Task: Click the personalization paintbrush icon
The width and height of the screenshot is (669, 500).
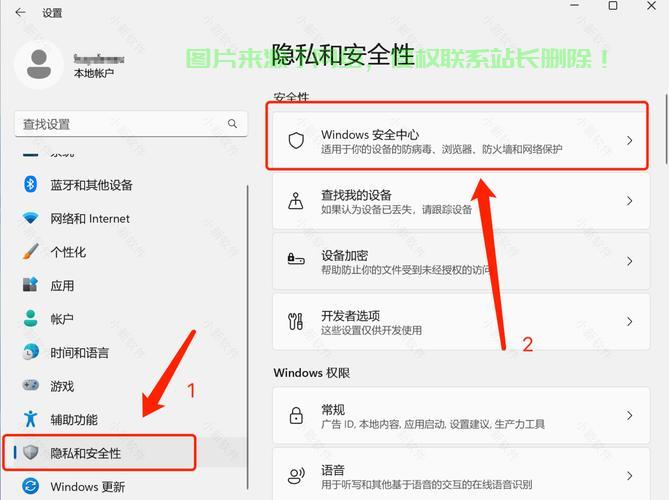Action: coord(30,252)
